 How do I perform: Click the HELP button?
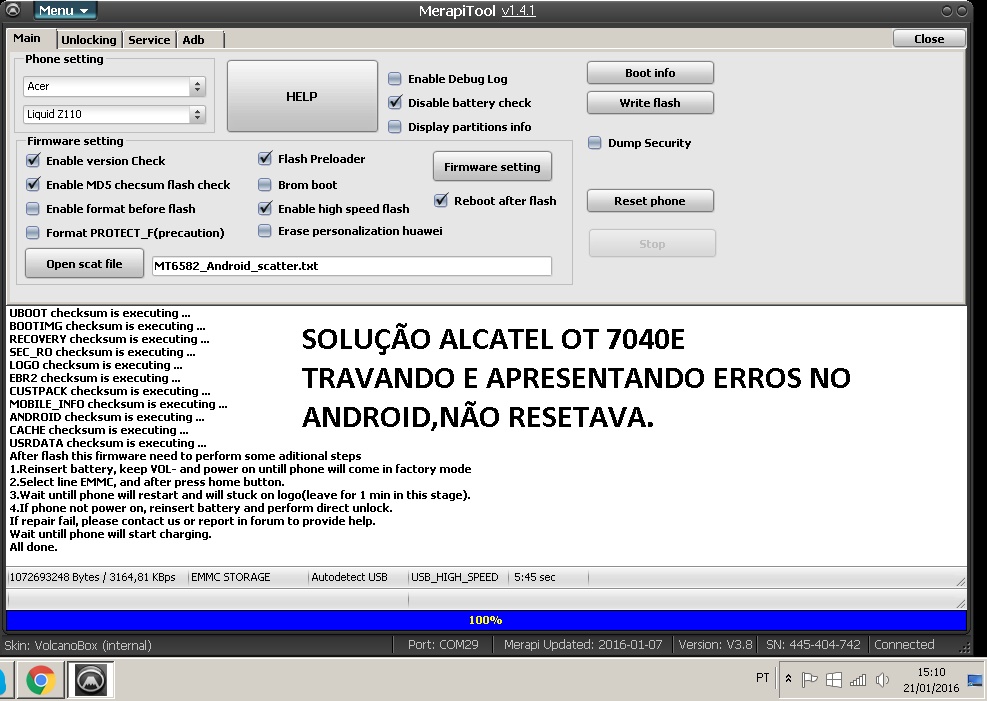pyautogui.click(x=302, y=96)
